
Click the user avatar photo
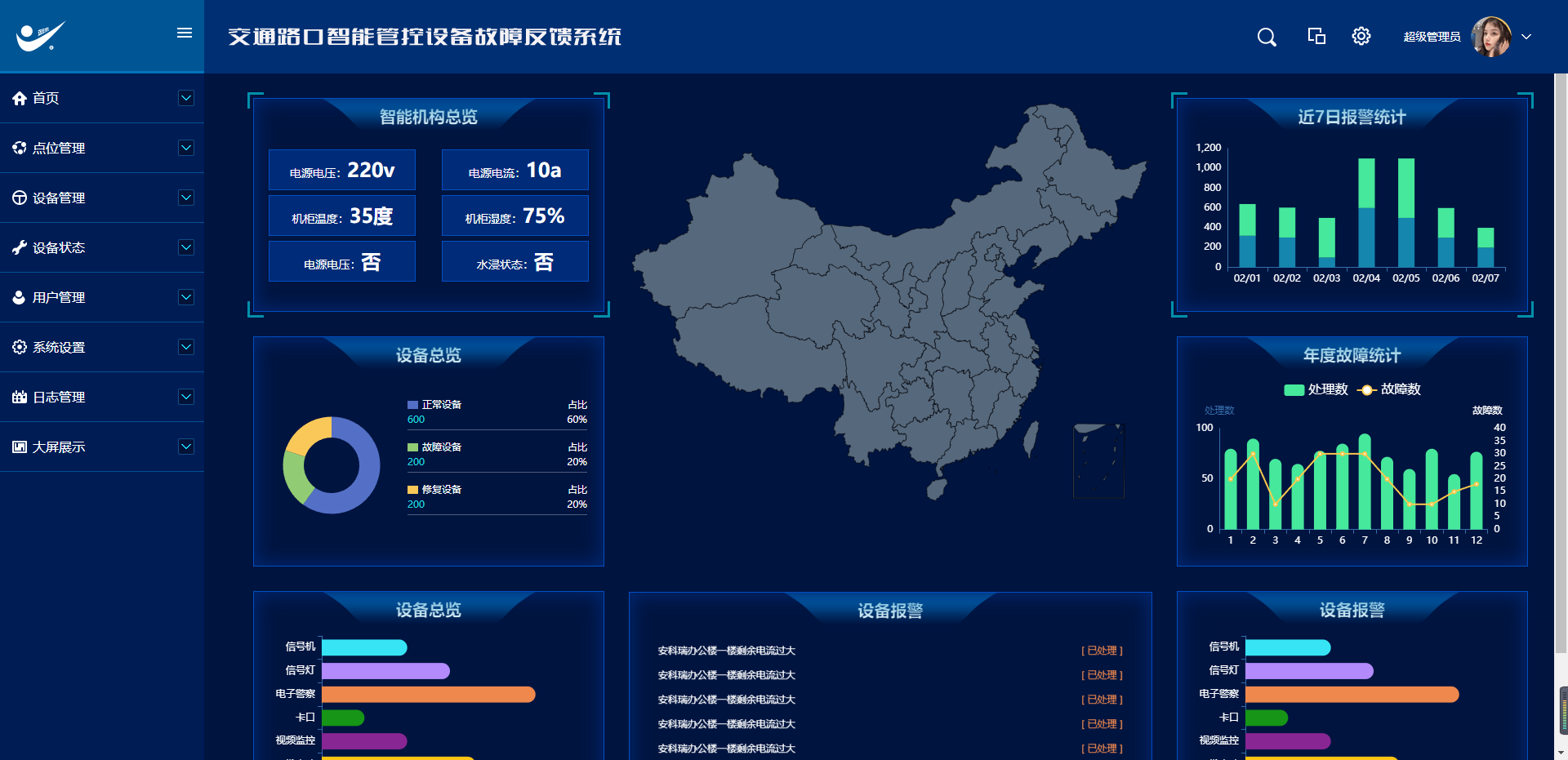coord(1490,37)
